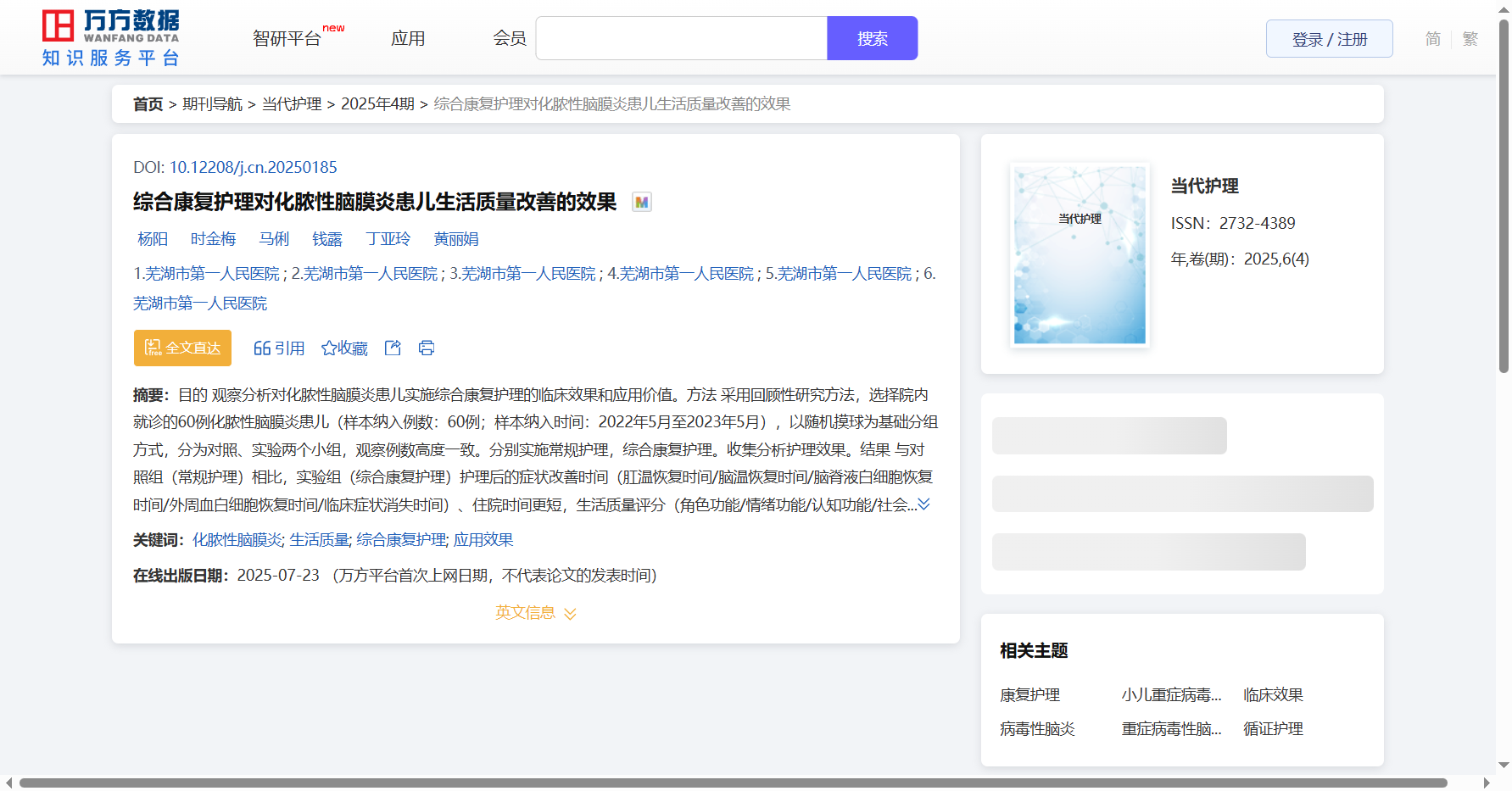This screenshot has width=1512, height=791.
Task: Expand the truncated abstract with the chevron
Action: click(924, 504)
